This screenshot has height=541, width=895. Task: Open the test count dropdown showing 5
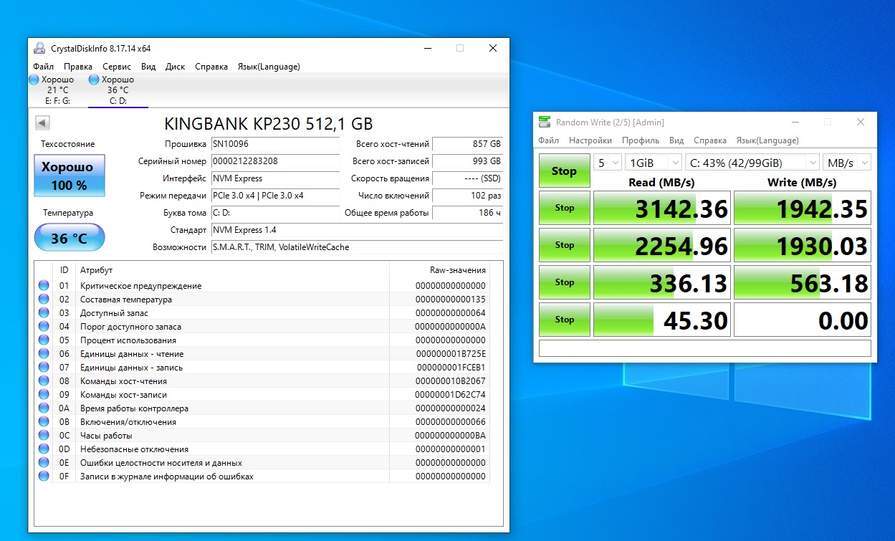pyautogui.click(x=607, y=163)
